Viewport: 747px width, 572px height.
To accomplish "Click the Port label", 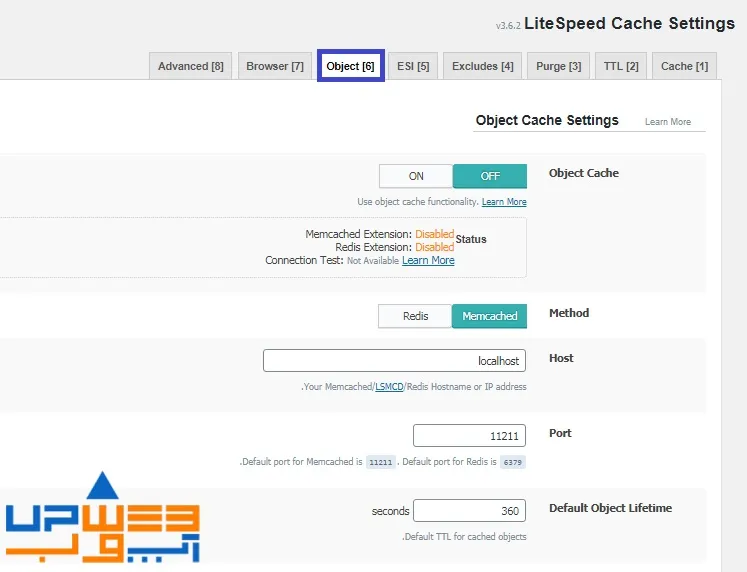I will (x=560, y=433).
